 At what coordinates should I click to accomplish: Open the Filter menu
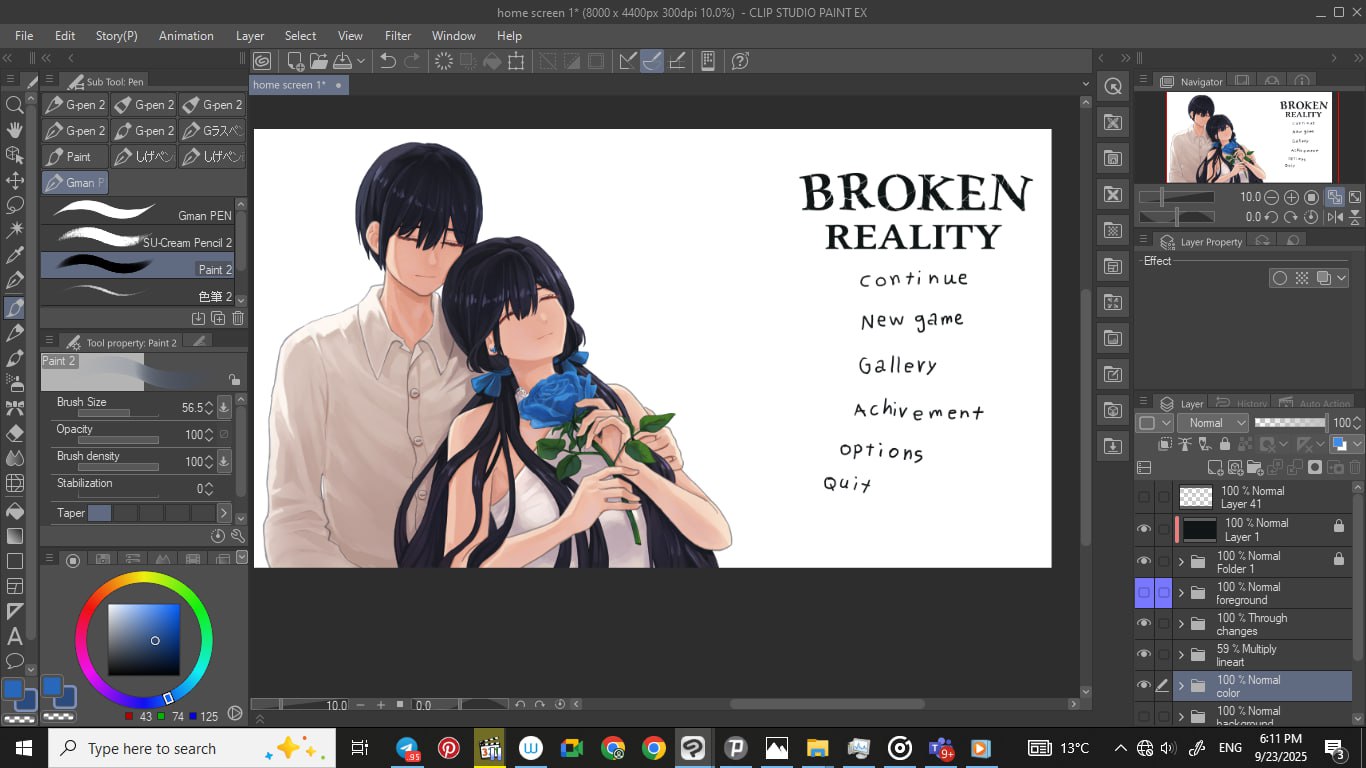(398, 35)
